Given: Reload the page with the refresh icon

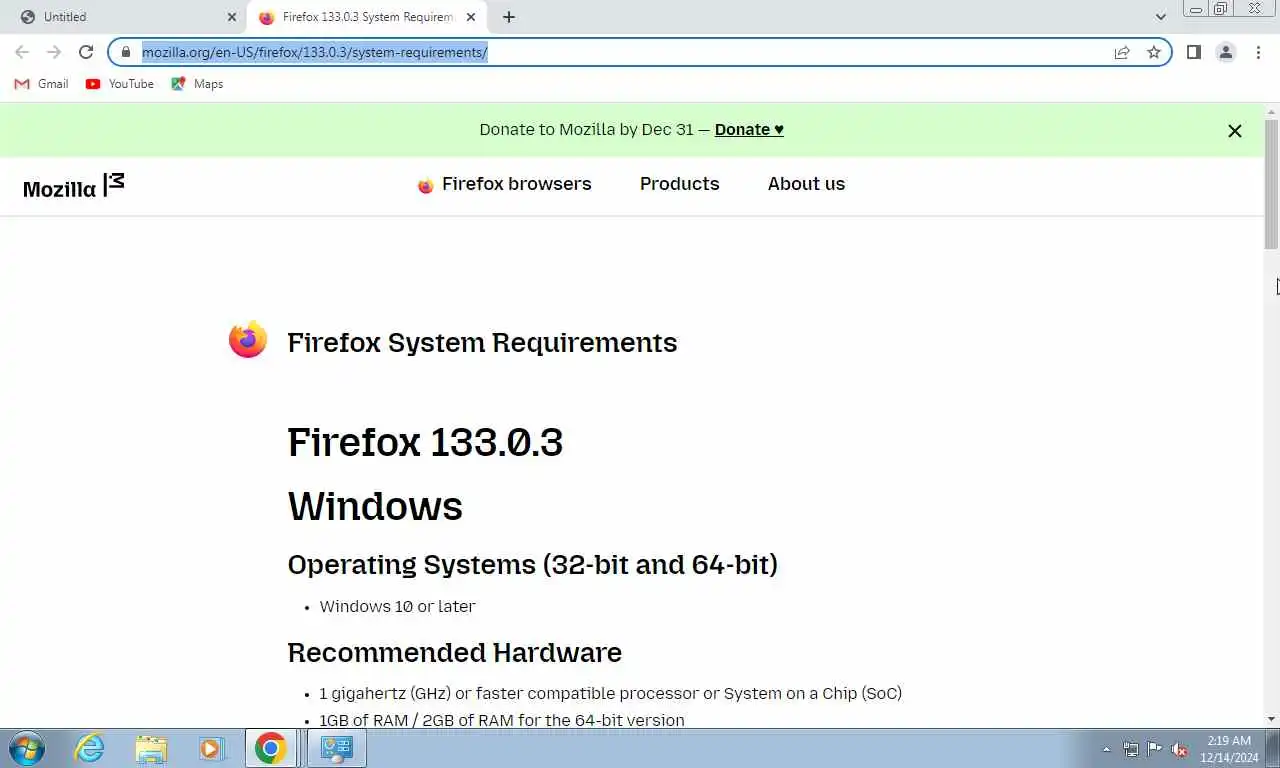Looking at the screenshot, I should pyautogui.click(x=86, y=52).
